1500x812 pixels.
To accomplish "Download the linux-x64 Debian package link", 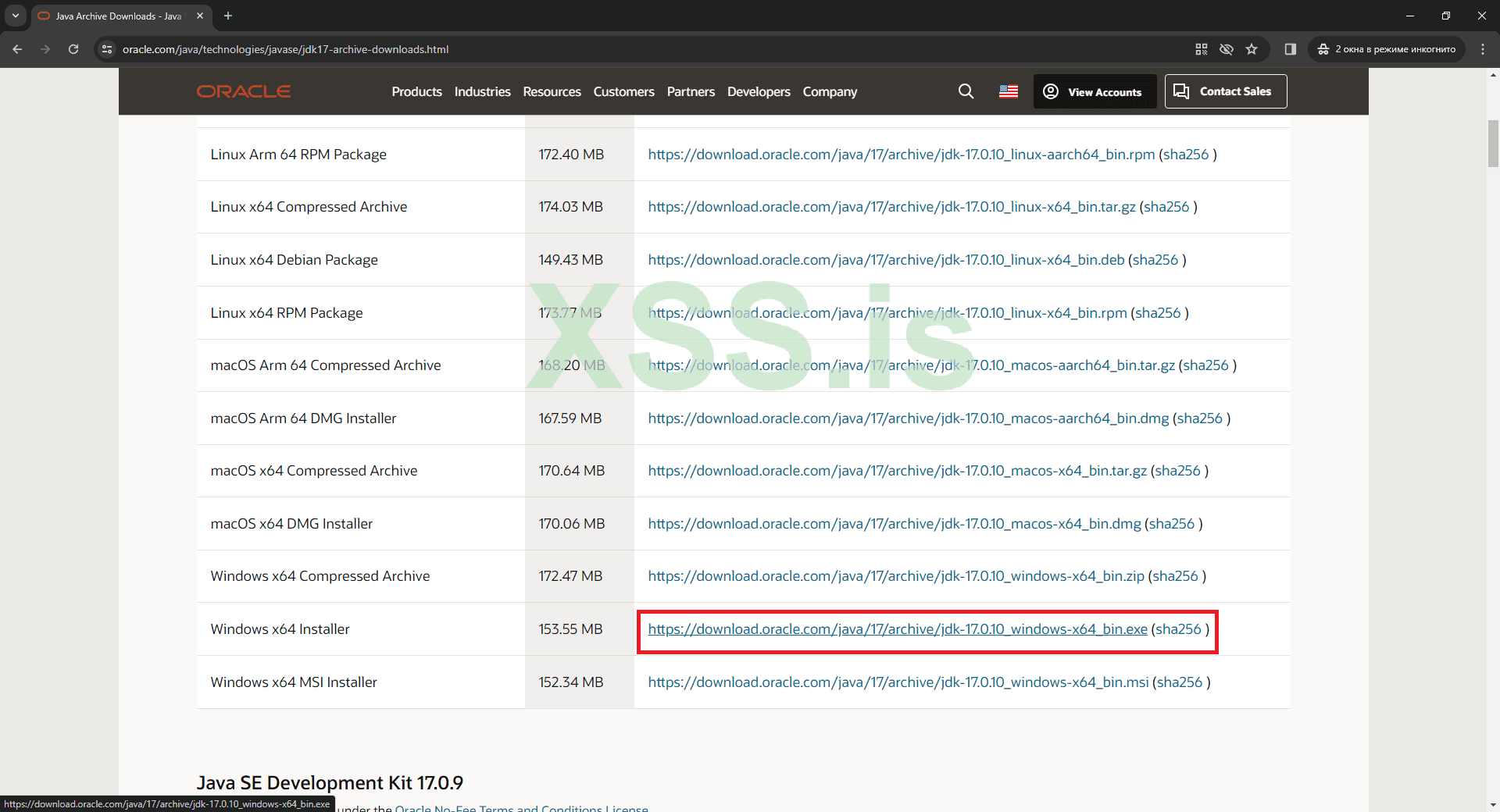I will coord(887,260).
